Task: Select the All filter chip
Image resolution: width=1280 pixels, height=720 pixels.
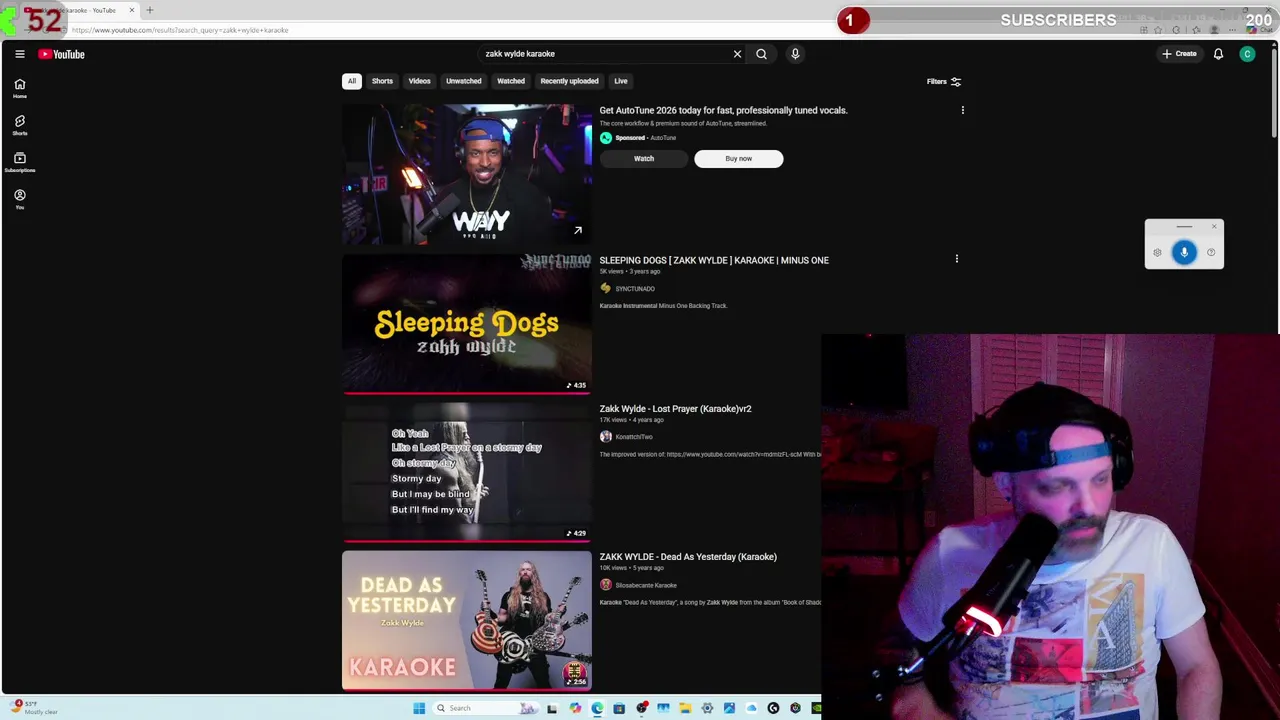Action: tap(351, 81)
